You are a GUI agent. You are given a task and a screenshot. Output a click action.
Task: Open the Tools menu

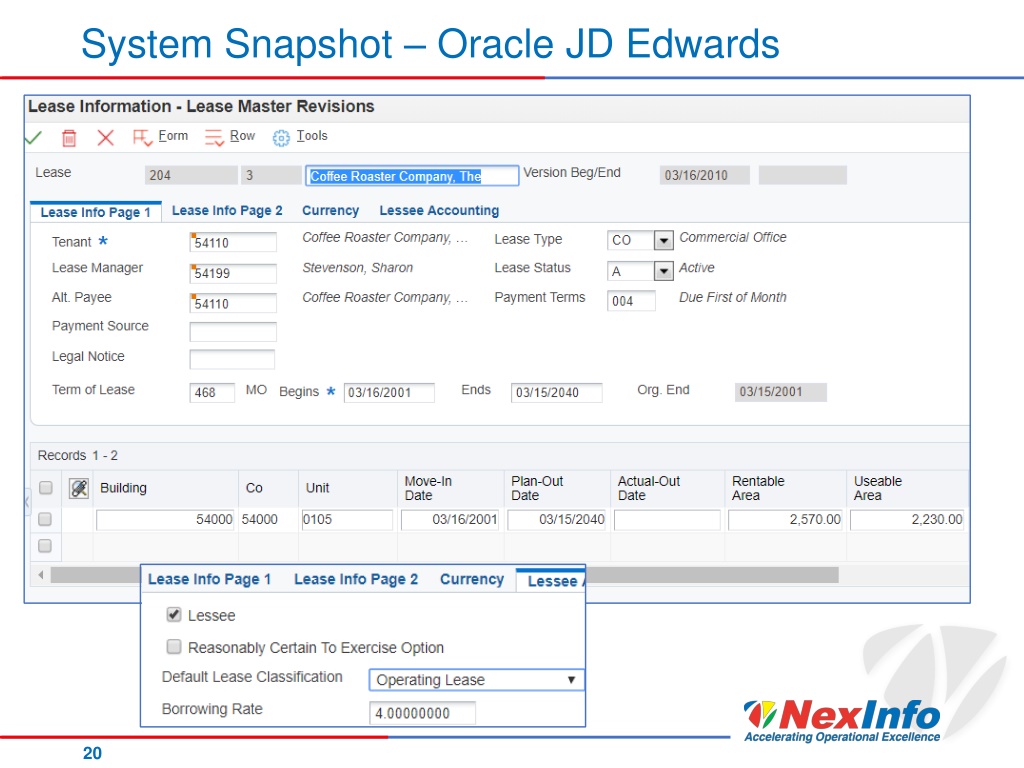(312, 136)
